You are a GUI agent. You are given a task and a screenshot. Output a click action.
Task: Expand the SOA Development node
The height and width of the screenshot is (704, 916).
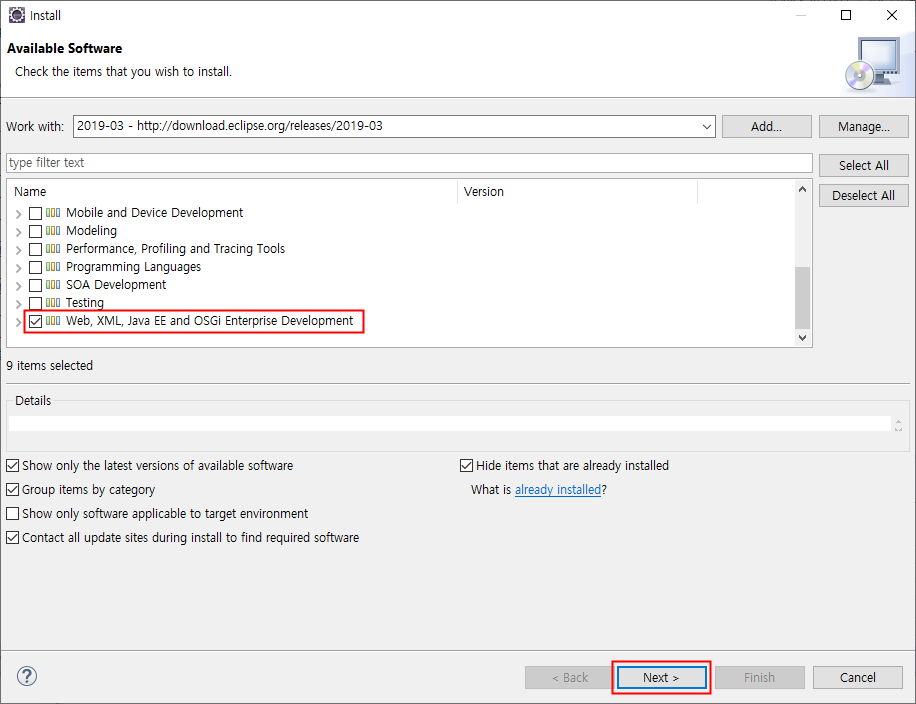(x=19, y=286)
